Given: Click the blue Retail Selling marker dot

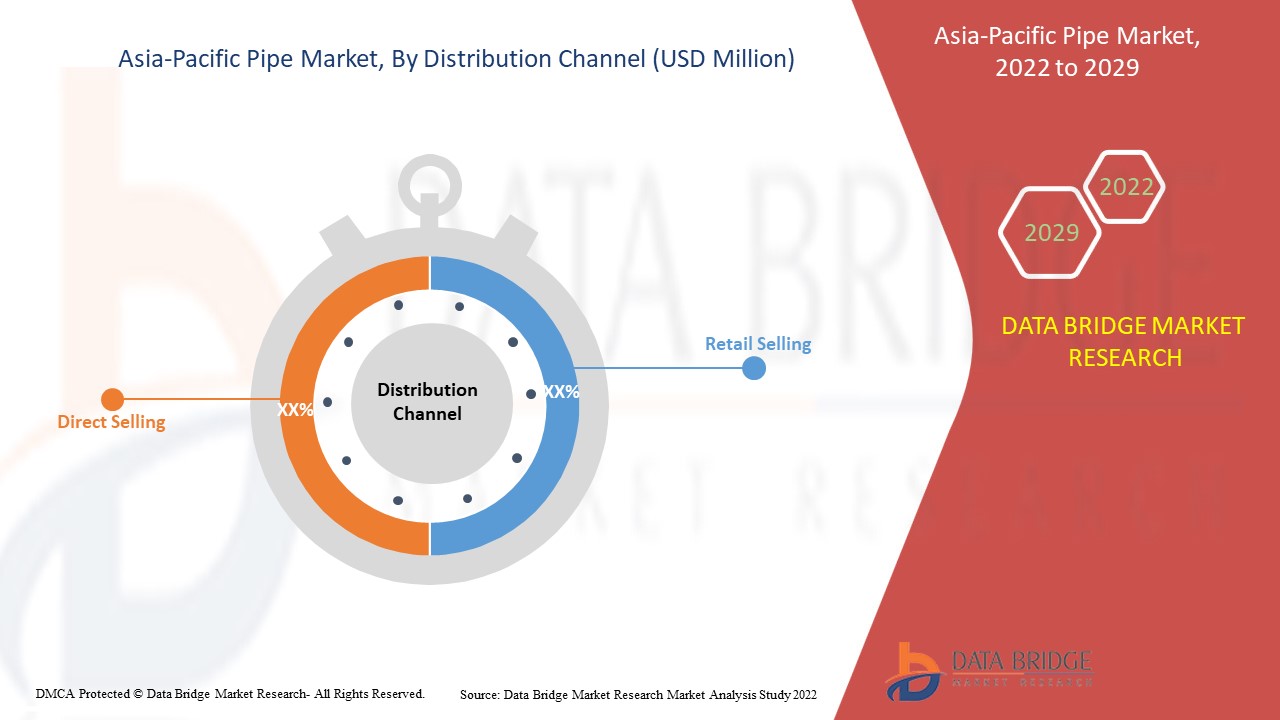Looking at the screenshot, I should (753, 367).
